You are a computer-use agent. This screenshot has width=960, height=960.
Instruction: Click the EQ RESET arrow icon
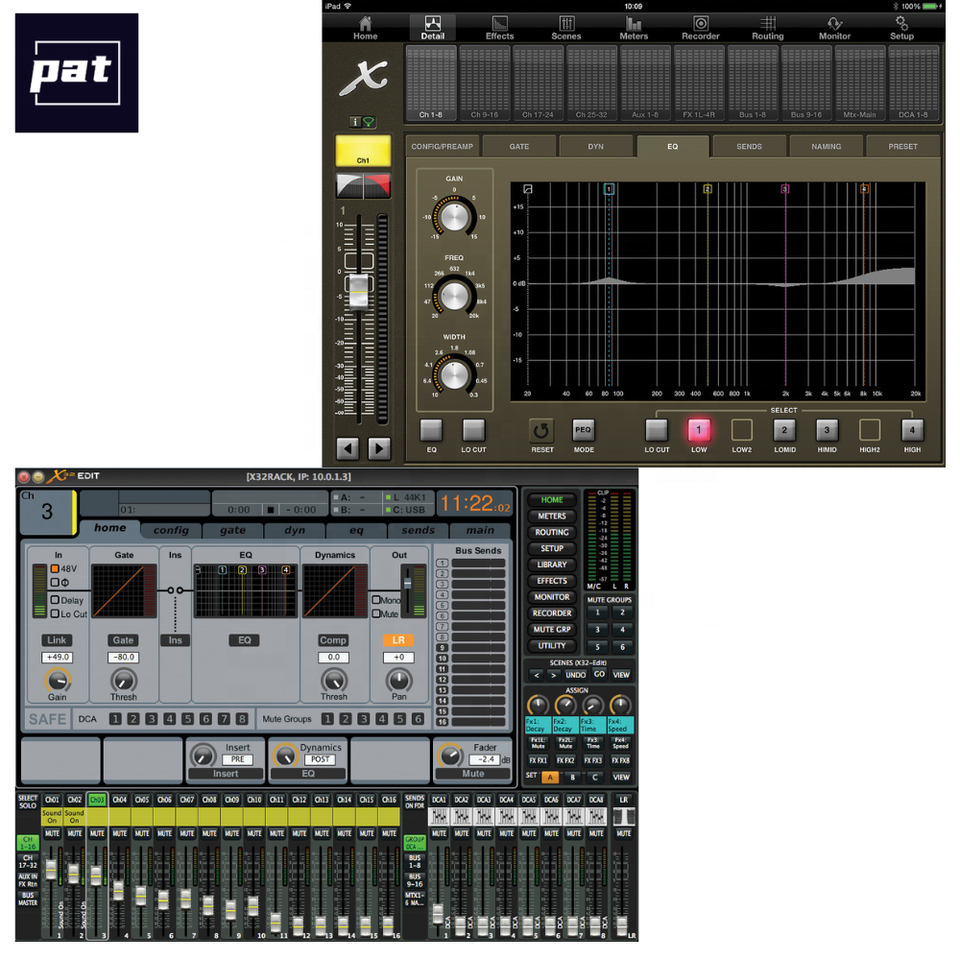pos(541,430)
